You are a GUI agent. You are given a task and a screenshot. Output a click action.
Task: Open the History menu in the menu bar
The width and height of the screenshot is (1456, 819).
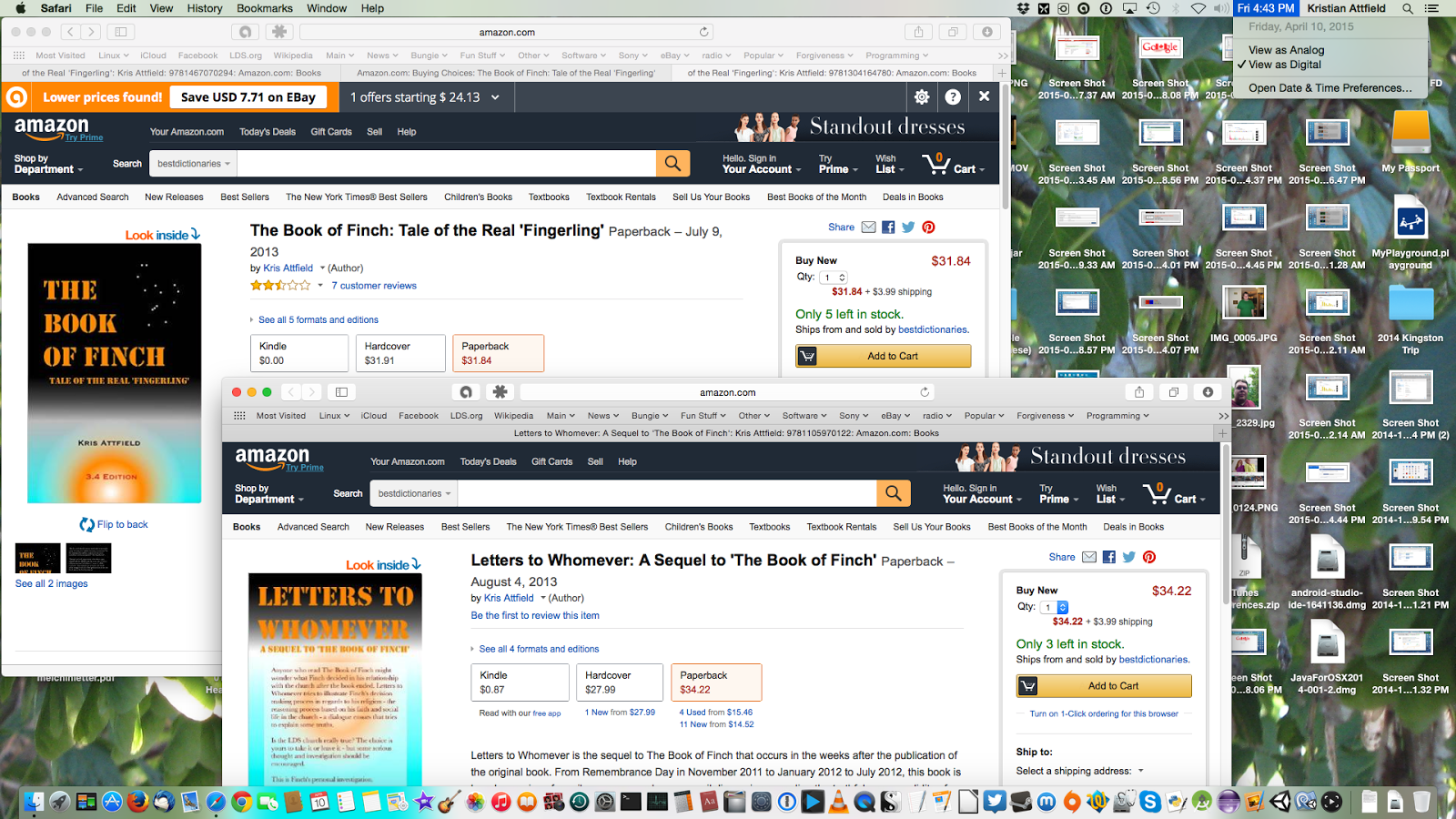[x=205, y=8]
